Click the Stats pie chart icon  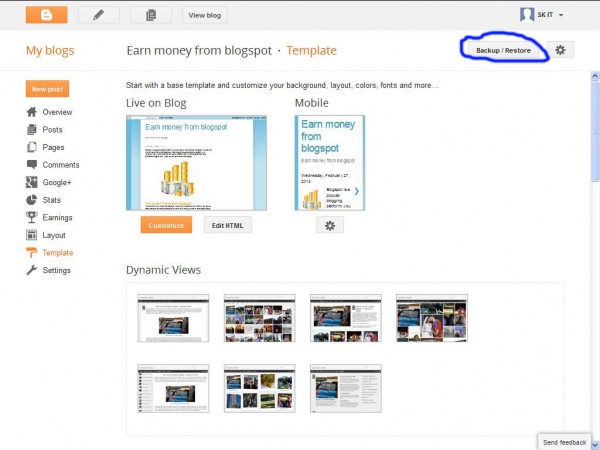click(x=31, y=200)
